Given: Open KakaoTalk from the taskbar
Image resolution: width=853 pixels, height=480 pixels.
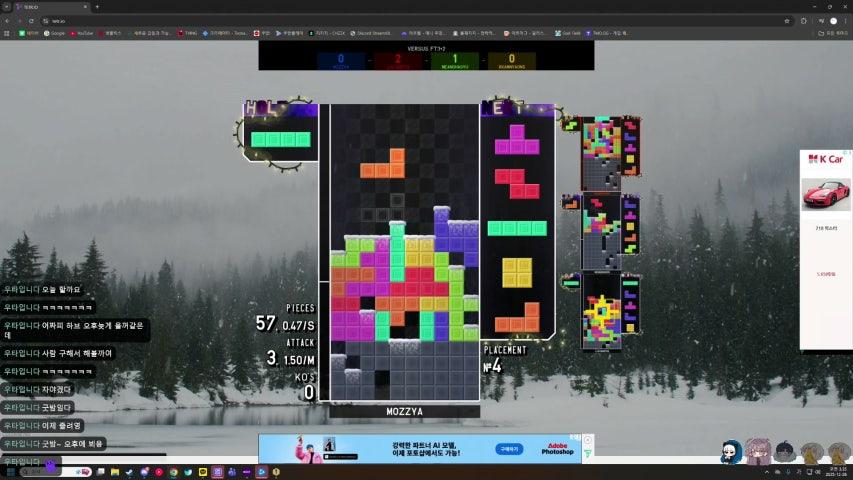Looking at the screenshot, I should coord(203,472).
